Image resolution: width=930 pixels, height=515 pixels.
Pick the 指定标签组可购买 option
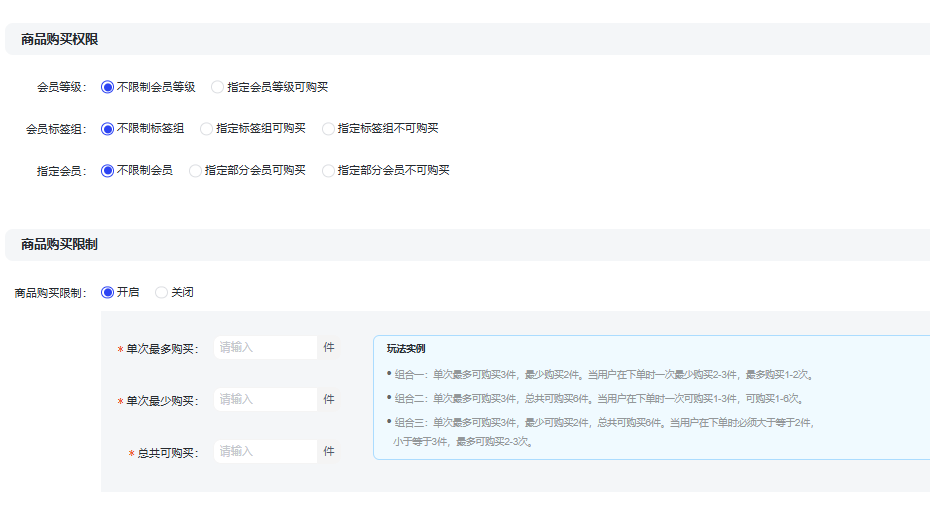click(207, 128)
